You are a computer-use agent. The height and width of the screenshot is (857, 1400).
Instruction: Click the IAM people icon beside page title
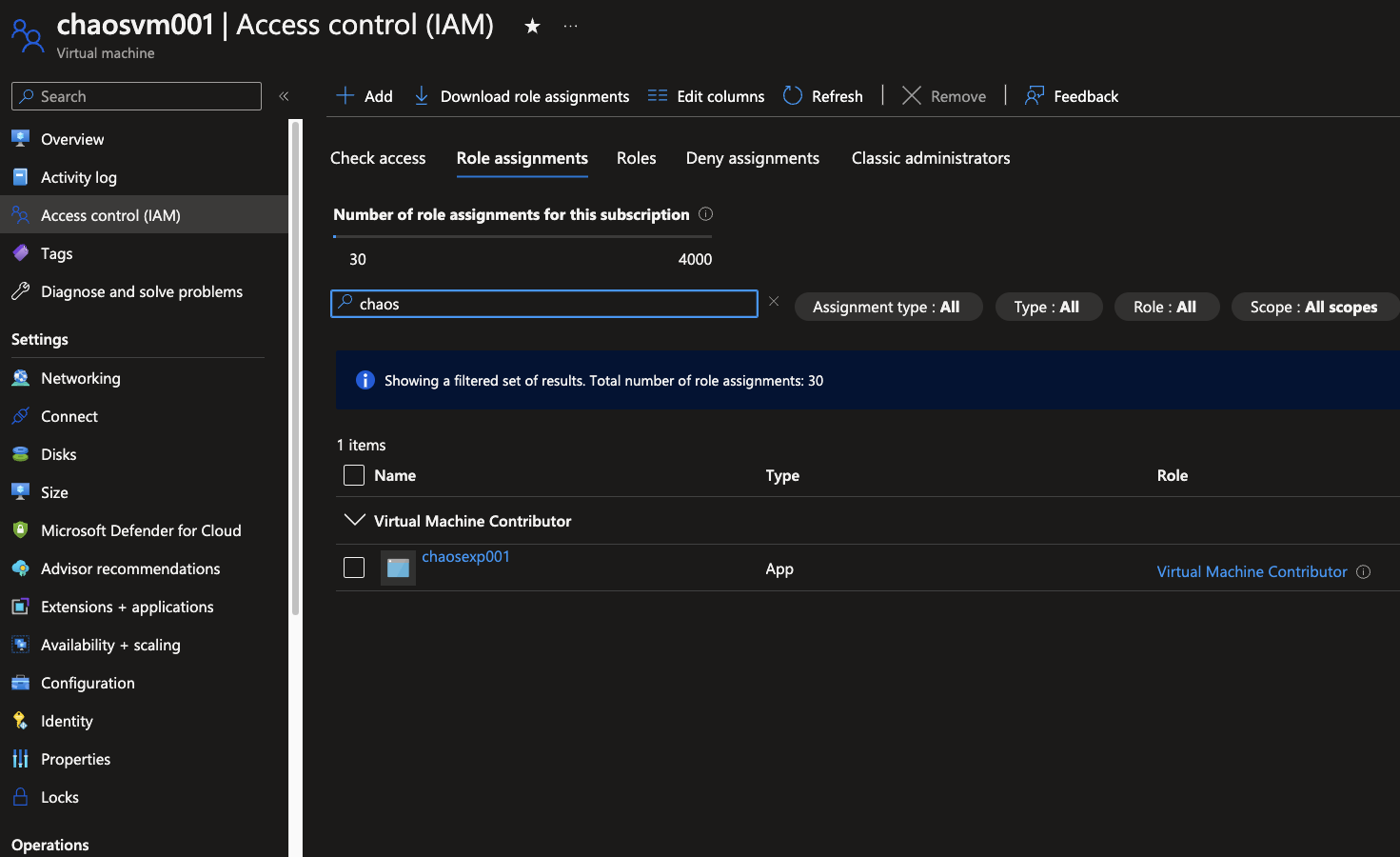coord(28,34)
